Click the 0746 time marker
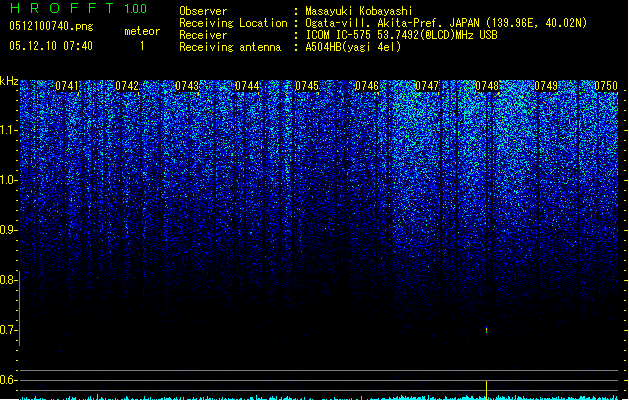 point(367,86)
